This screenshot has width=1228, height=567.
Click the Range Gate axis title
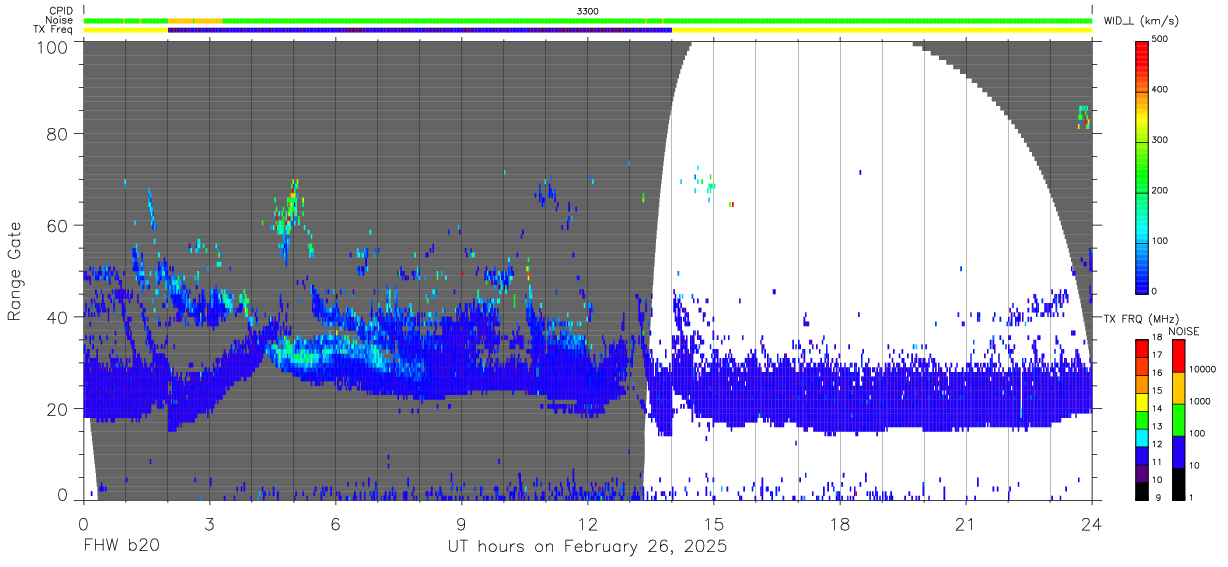coord(15,271)
